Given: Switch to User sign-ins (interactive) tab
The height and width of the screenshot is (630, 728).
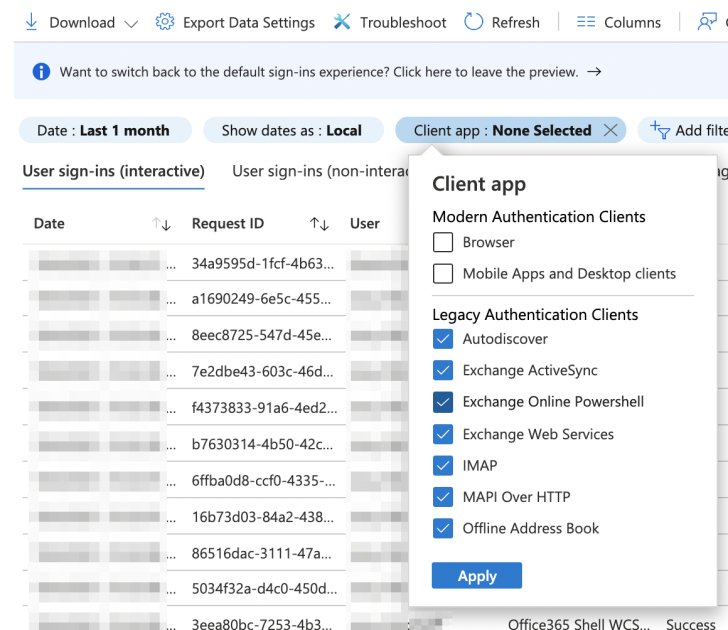Looking at the screenshot, I should [x=113, y=171].
